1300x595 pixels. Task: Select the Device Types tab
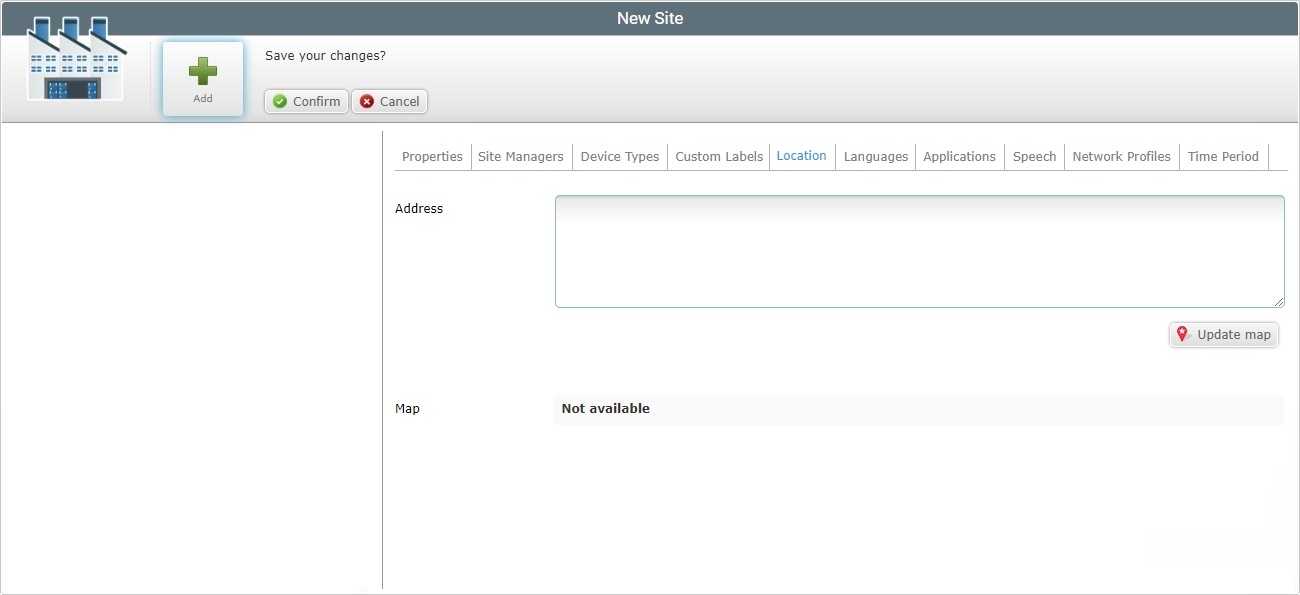[619, 156]
